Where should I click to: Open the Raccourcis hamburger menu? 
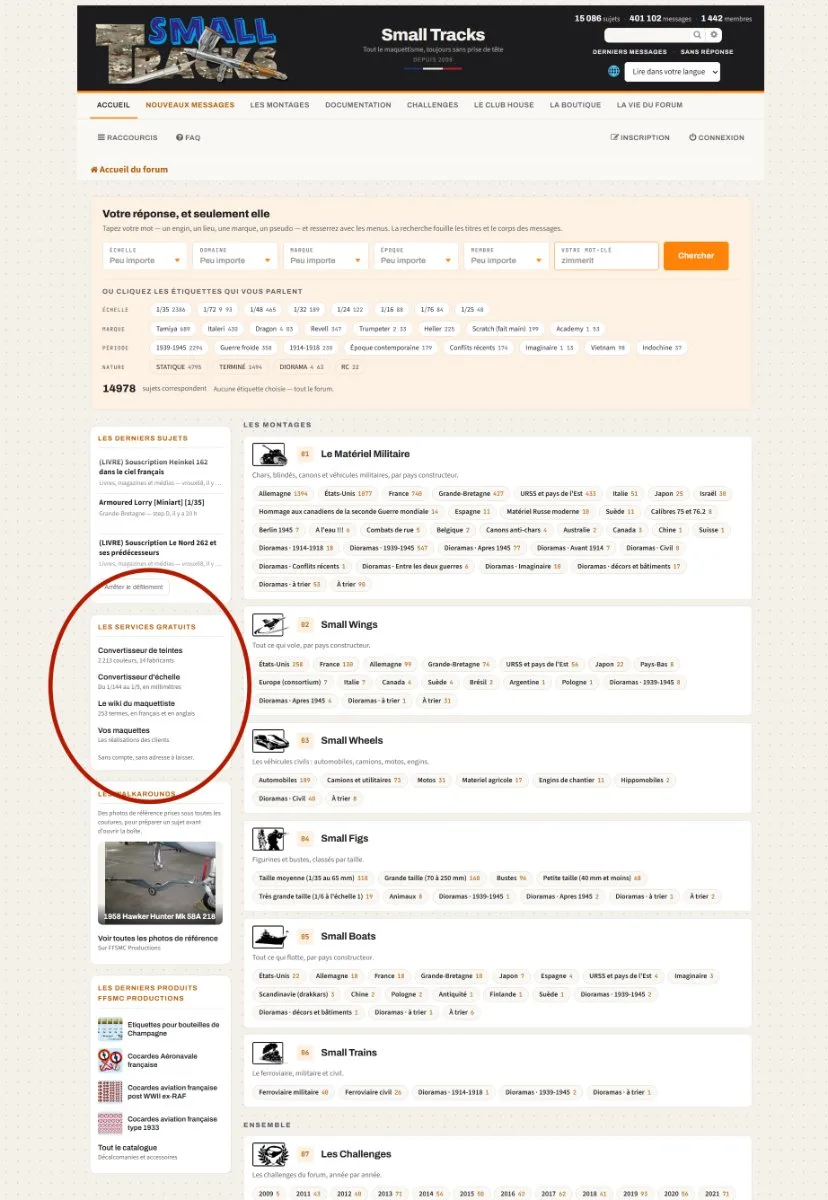coord(127,138)
